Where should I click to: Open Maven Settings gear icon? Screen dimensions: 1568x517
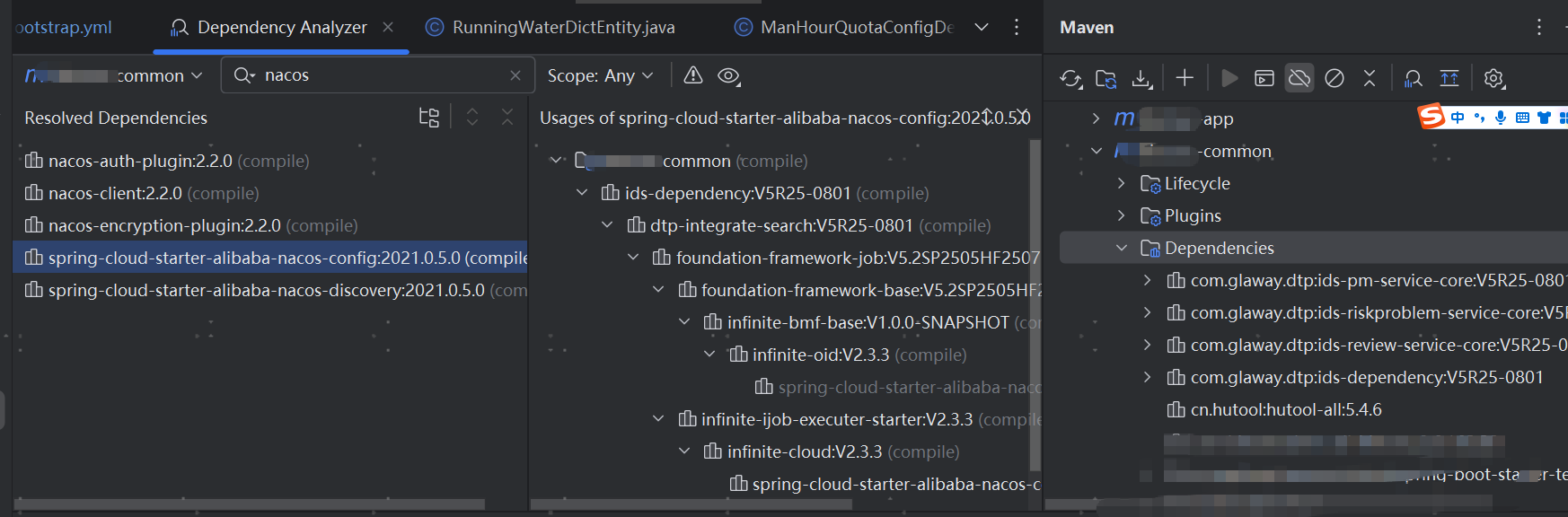[1493, 78]
